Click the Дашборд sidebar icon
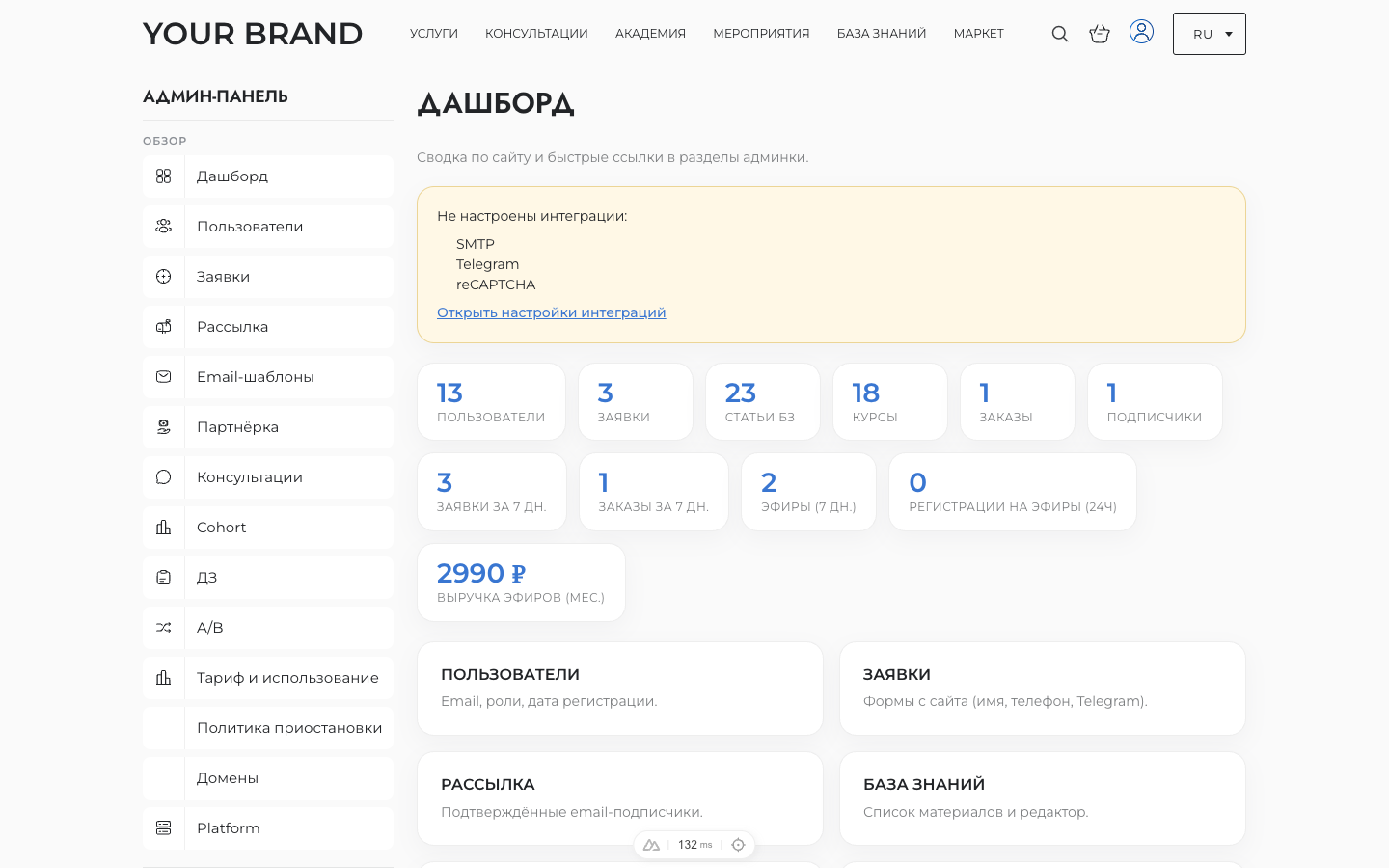The width and height of the screenshot is (1389, 868). (x=164, y=176)
